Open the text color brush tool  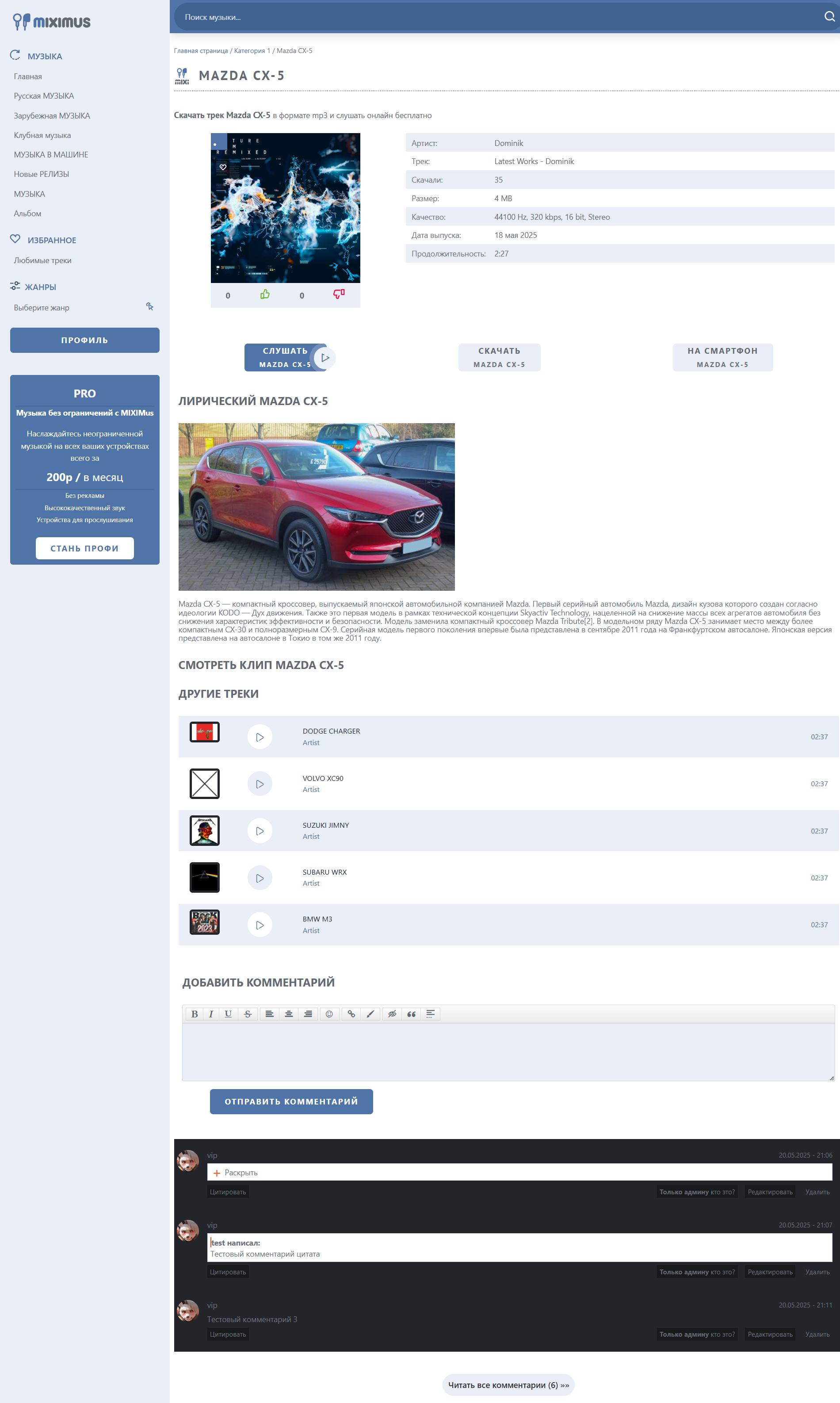[370, 1013]
